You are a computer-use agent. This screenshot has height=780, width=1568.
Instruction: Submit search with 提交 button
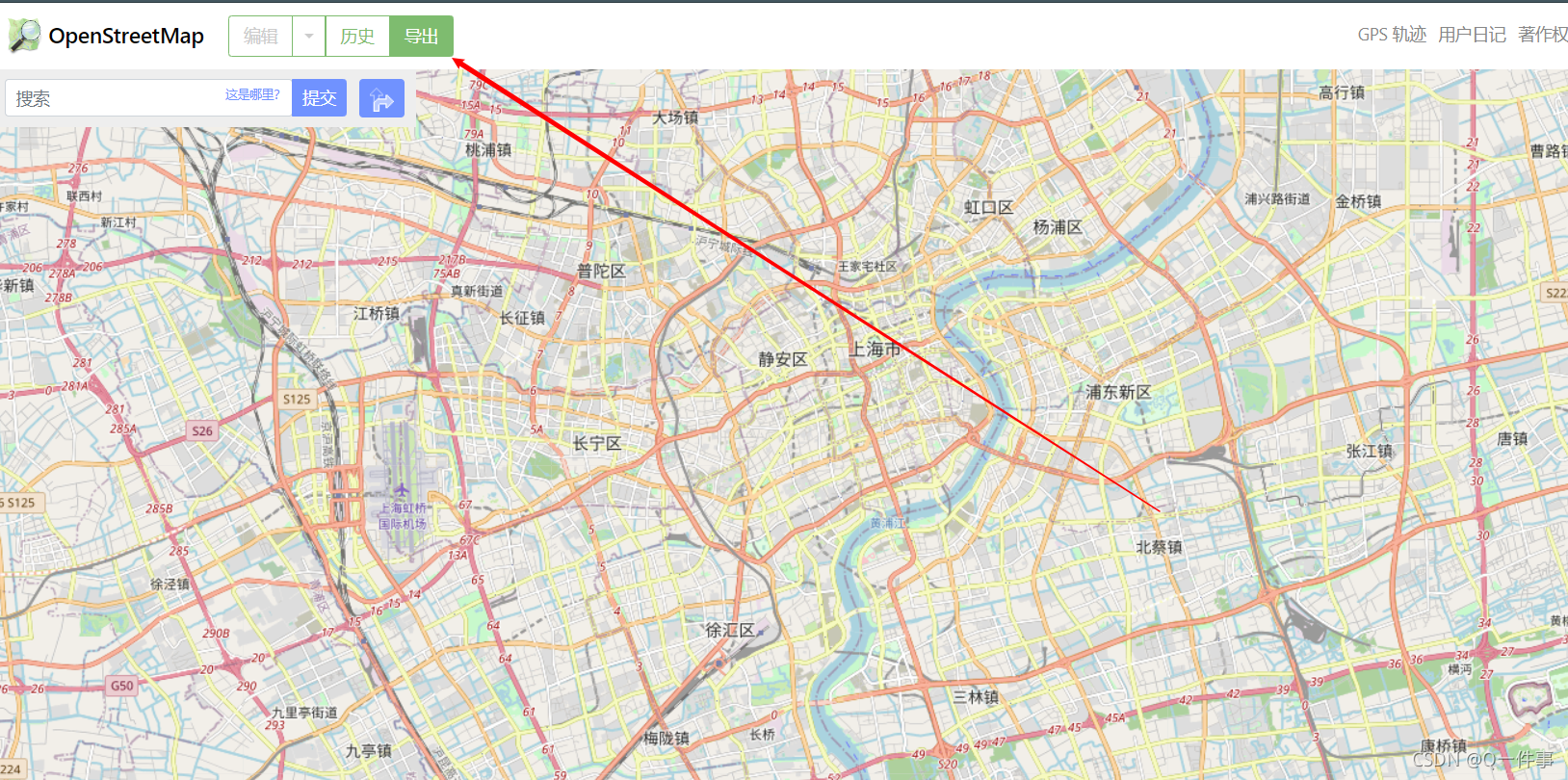pos(319,98)
